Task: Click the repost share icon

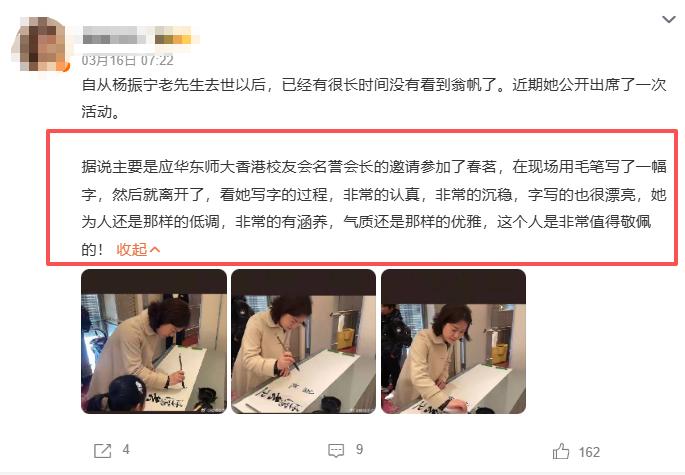Action: [x=103, y=451]
